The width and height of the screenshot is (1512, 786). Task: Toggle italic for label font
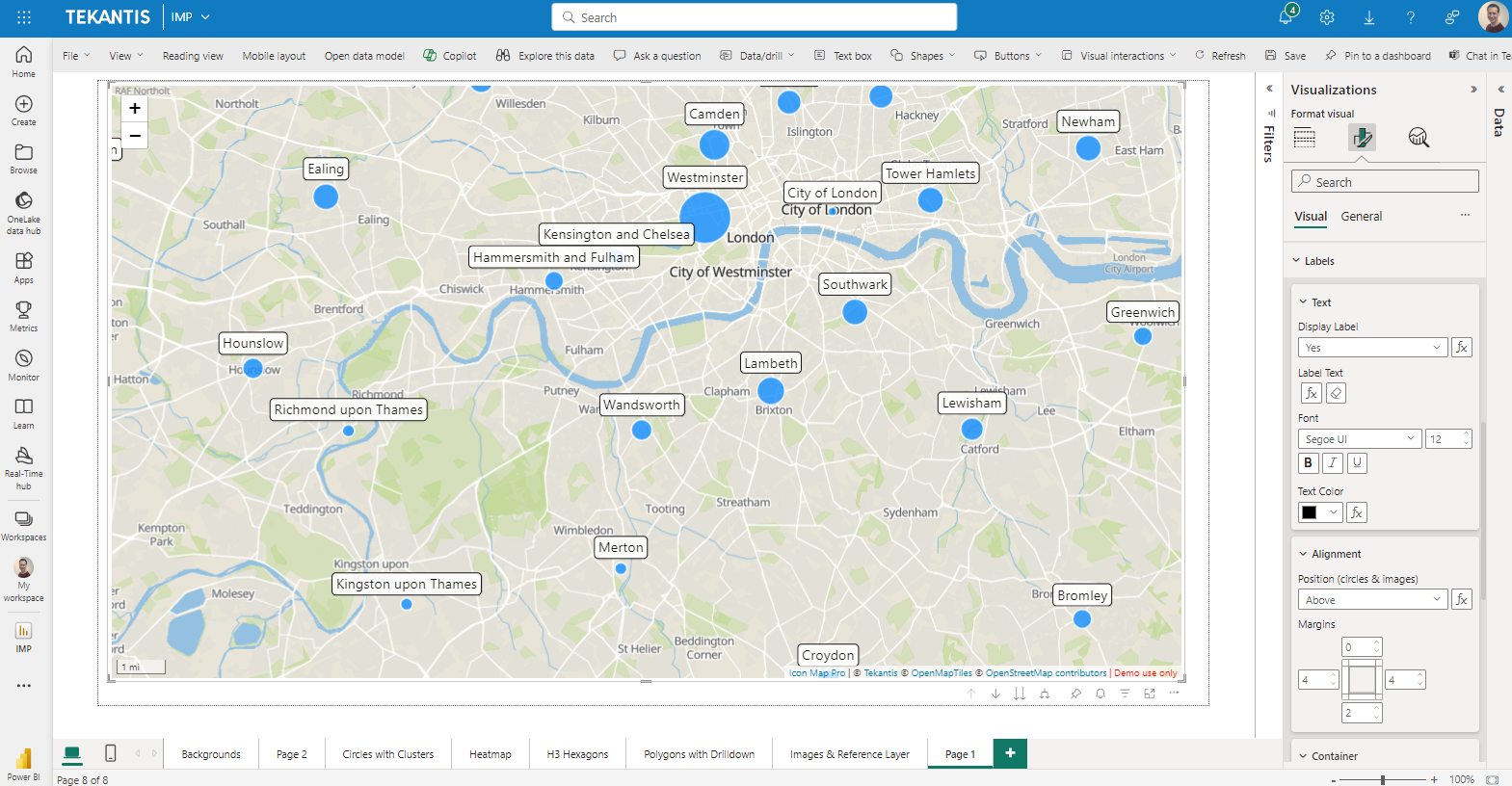click(1333, 463)
